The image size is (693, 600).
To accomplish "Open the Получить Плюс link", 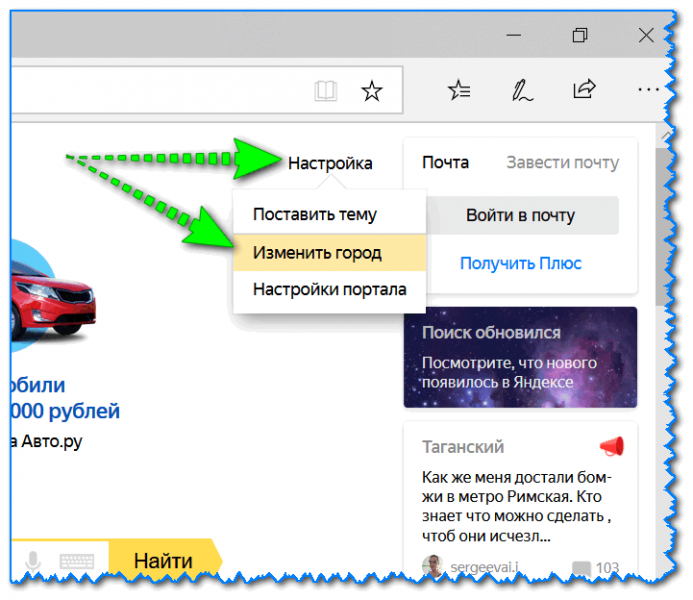I will point(521,263).
